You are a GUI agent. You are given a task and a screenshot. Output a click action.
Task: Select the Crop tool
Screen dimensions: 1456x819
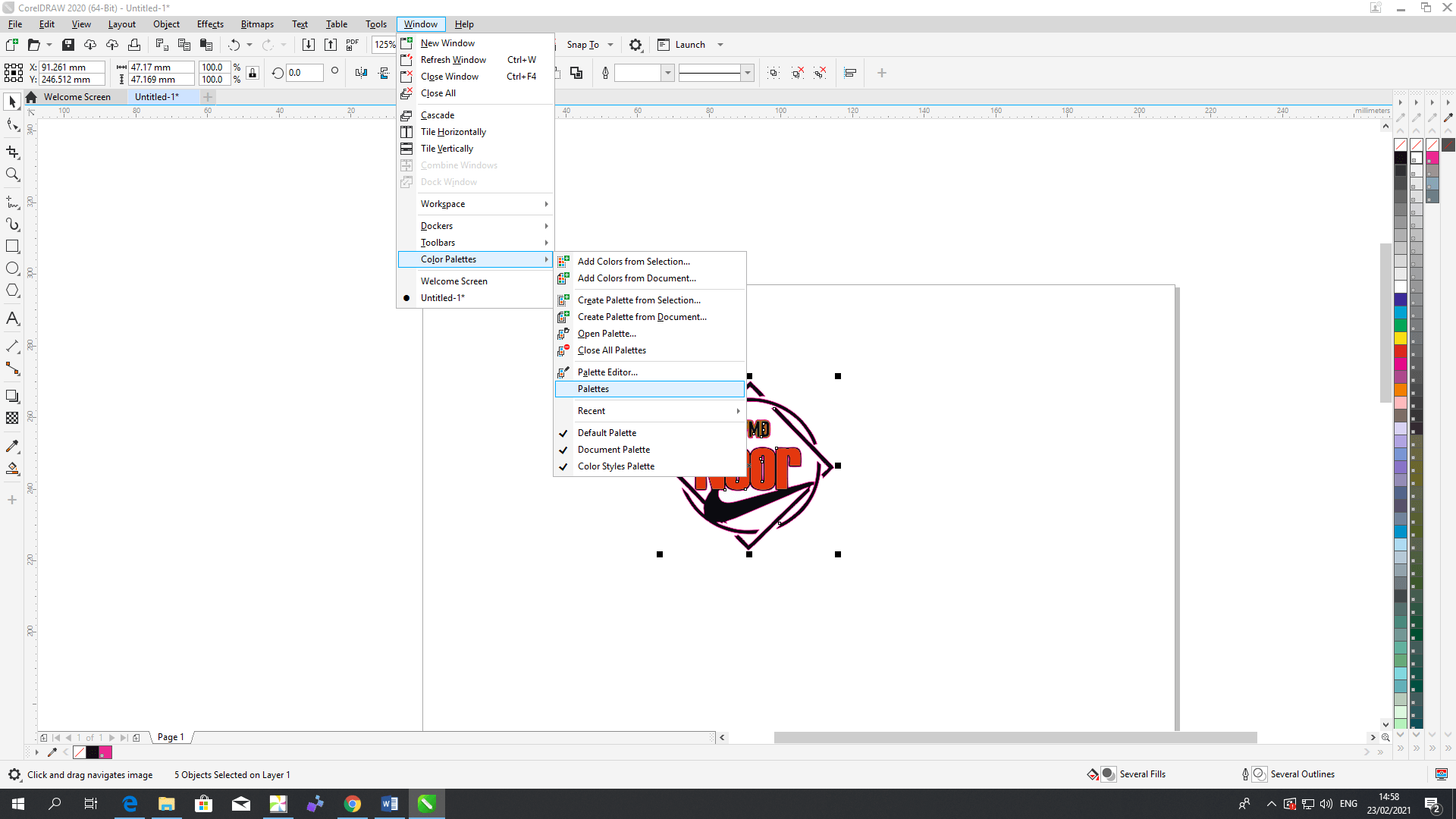(x=12, y=152)
